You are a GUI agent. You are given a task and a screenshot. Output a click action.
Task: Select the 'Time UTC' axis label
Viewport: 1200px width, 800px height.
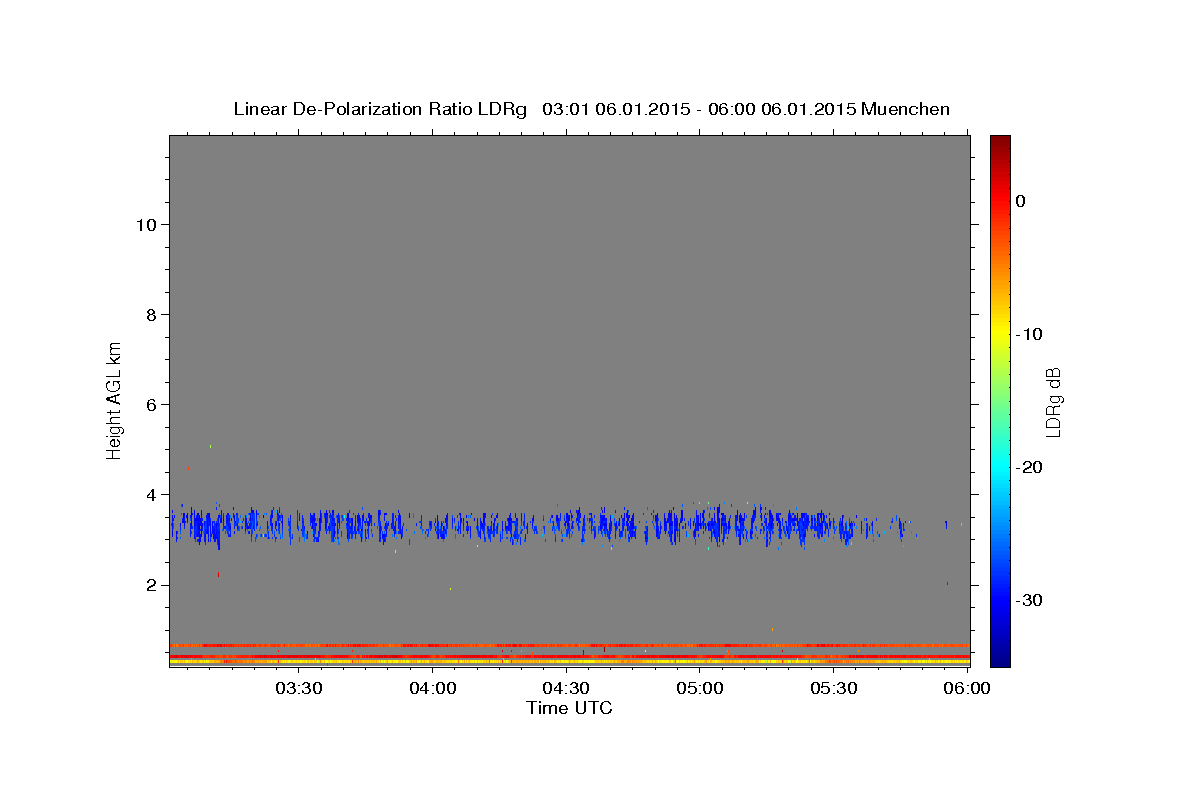(x=569, y=708)
